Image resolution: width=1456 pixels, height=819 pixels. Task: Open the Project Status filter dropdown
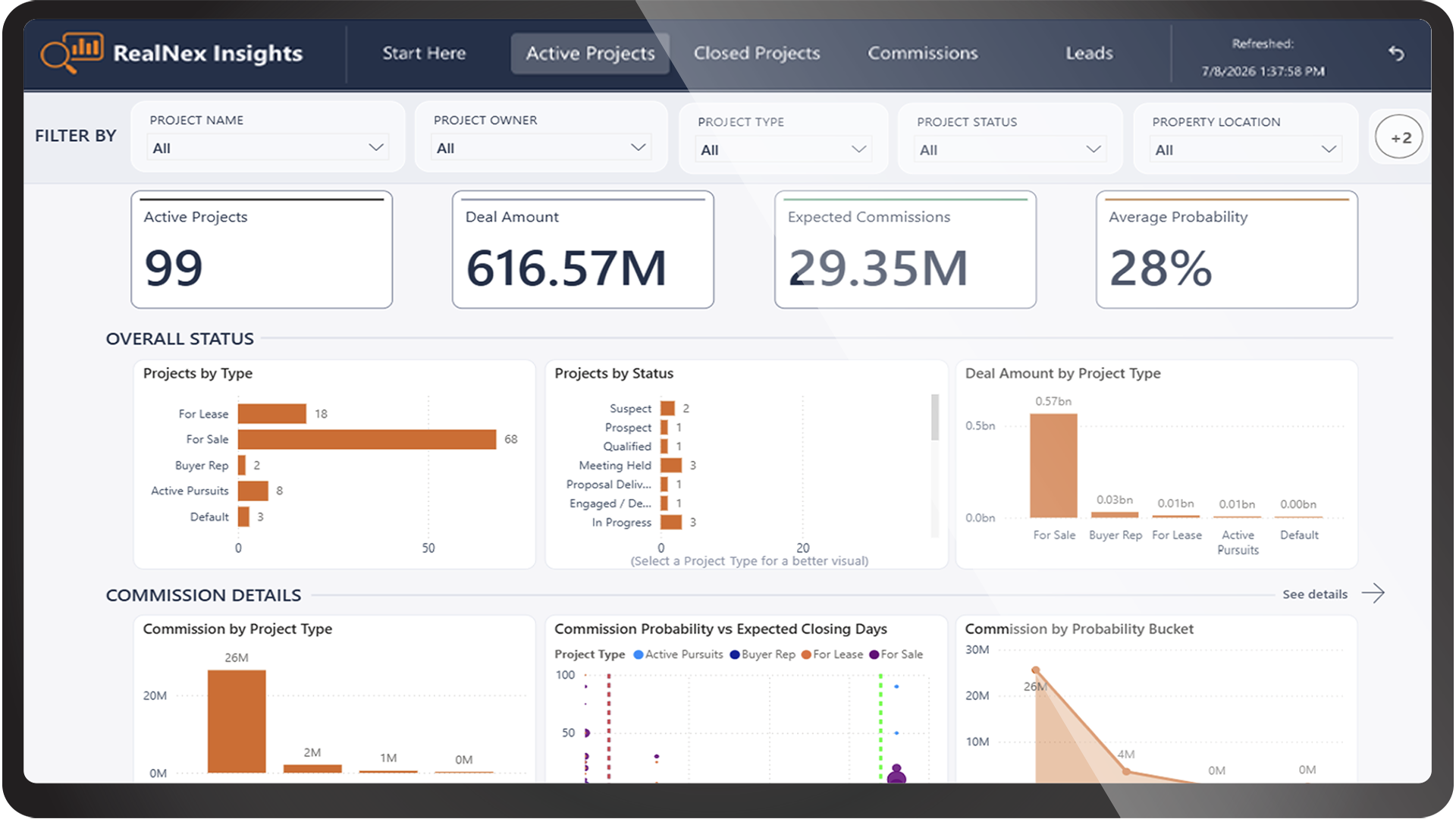coord(1010,149)
